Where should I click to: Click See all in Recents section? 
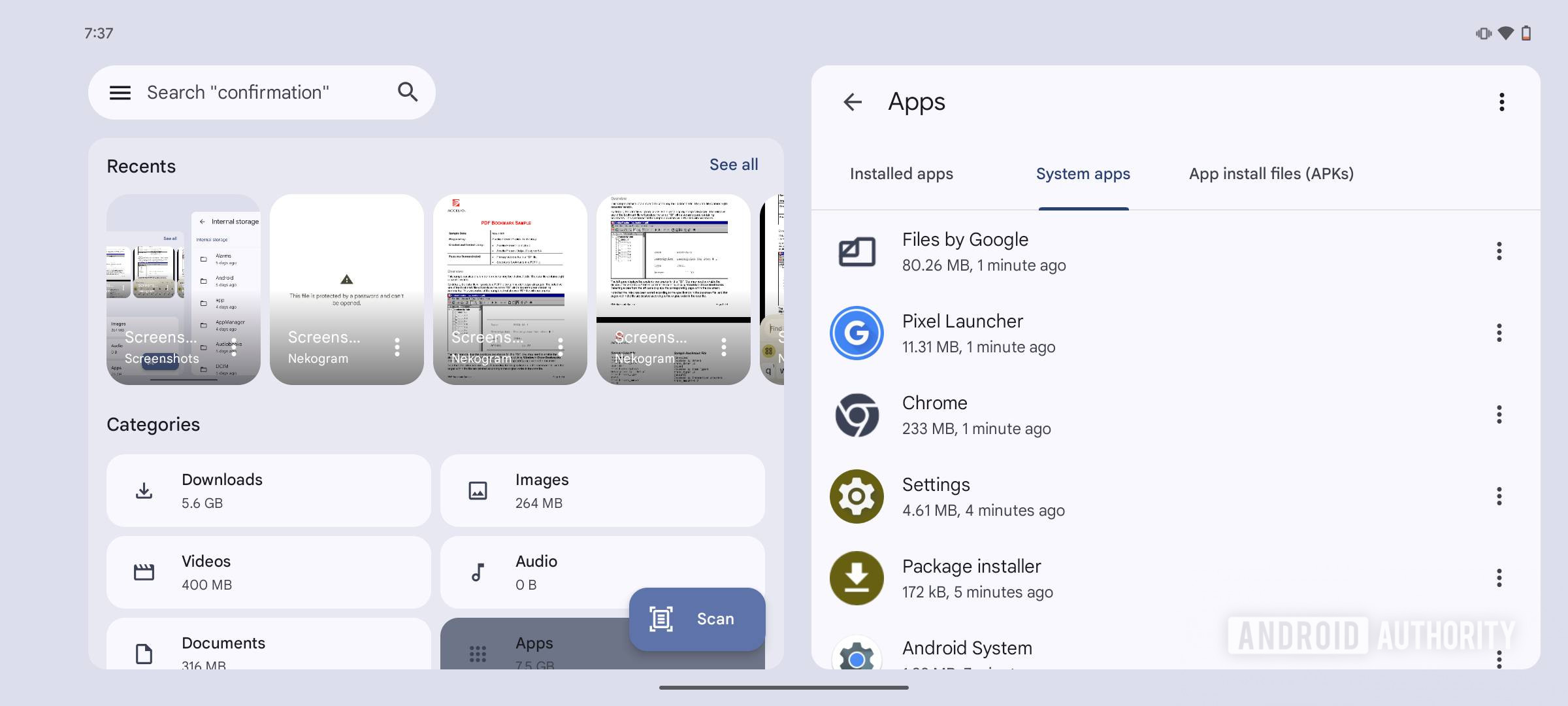tap(733, 164)
